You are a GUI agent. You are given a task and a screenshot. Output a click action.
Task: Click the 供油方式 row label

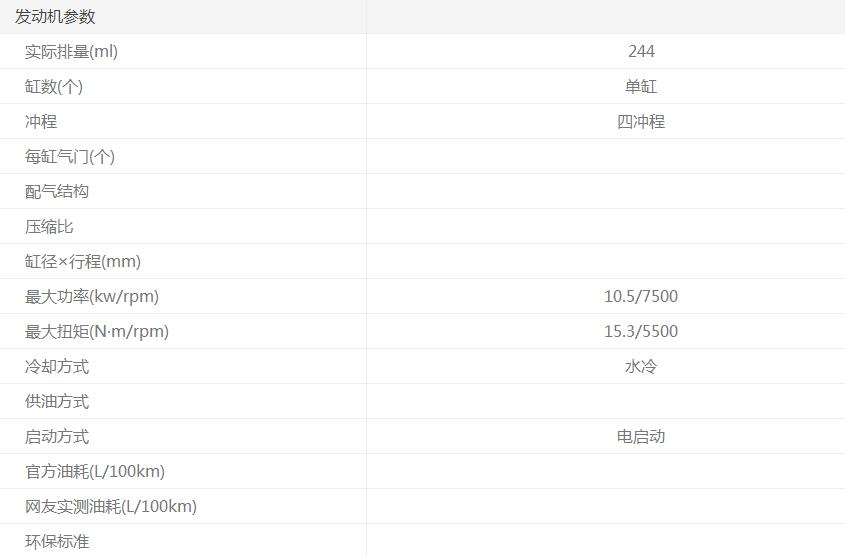[x=57, y=402]
